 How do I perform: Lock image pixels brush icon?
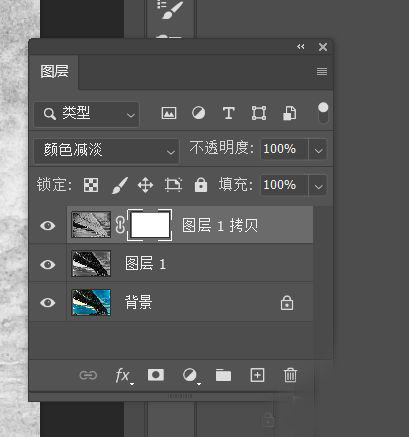click(120, 185)
